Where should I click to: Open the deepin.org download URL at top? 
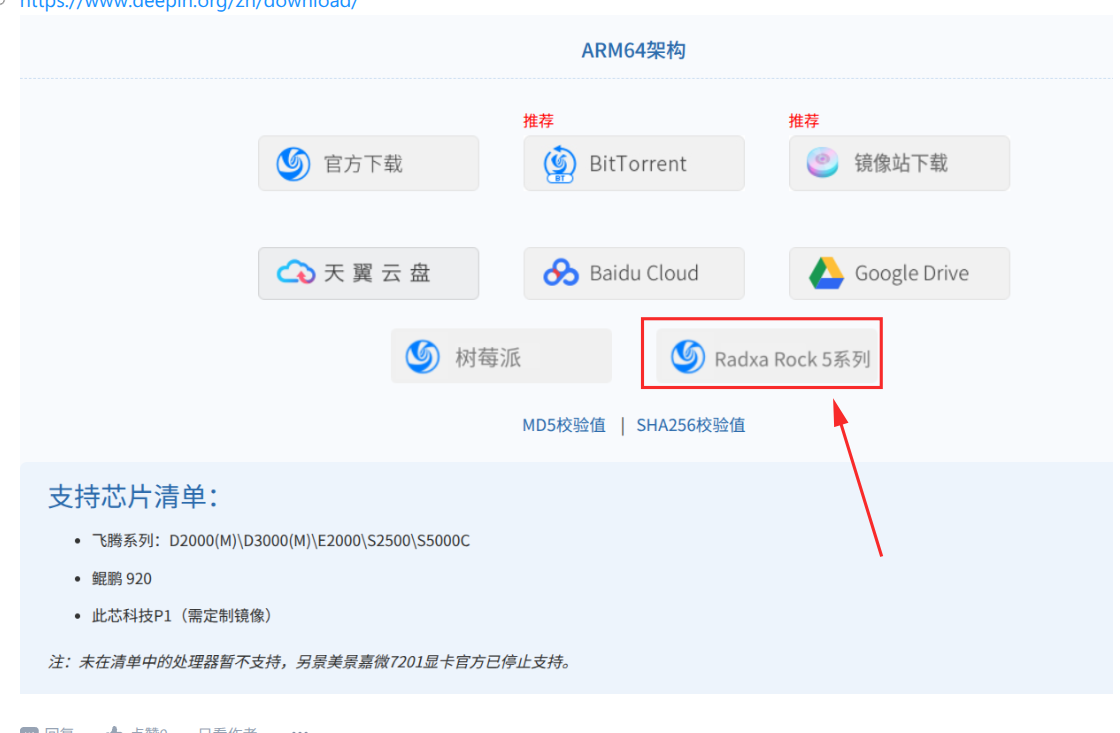pos(189,4)
